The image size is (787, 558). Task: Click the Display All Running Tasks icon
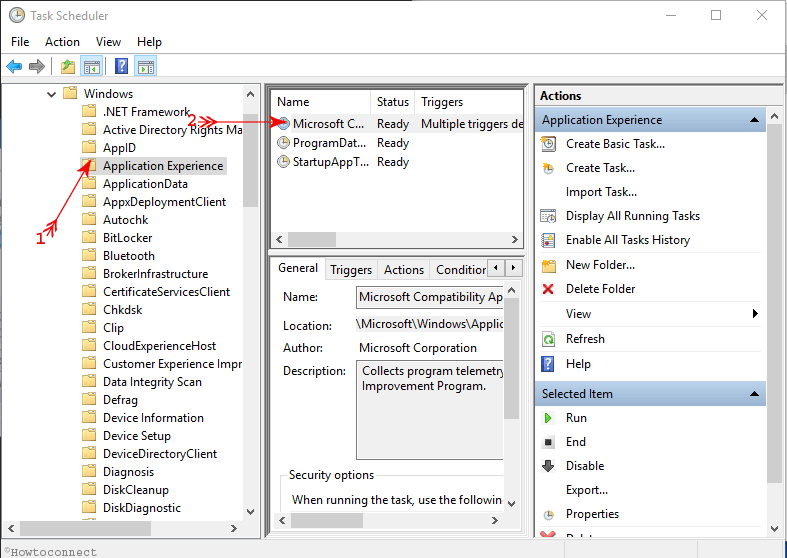point(548,216)
